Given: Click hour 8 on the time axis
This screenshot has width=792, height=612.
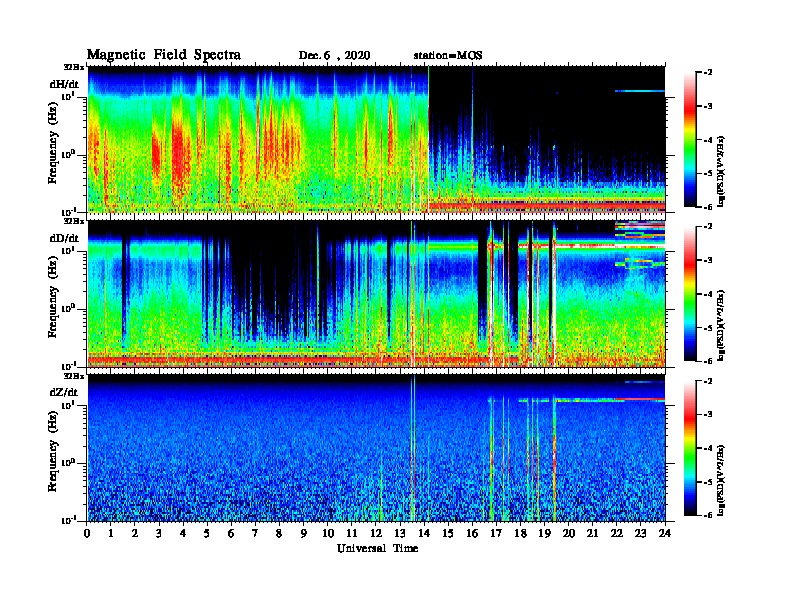Looking at the screenshot, I should point(279,533).
